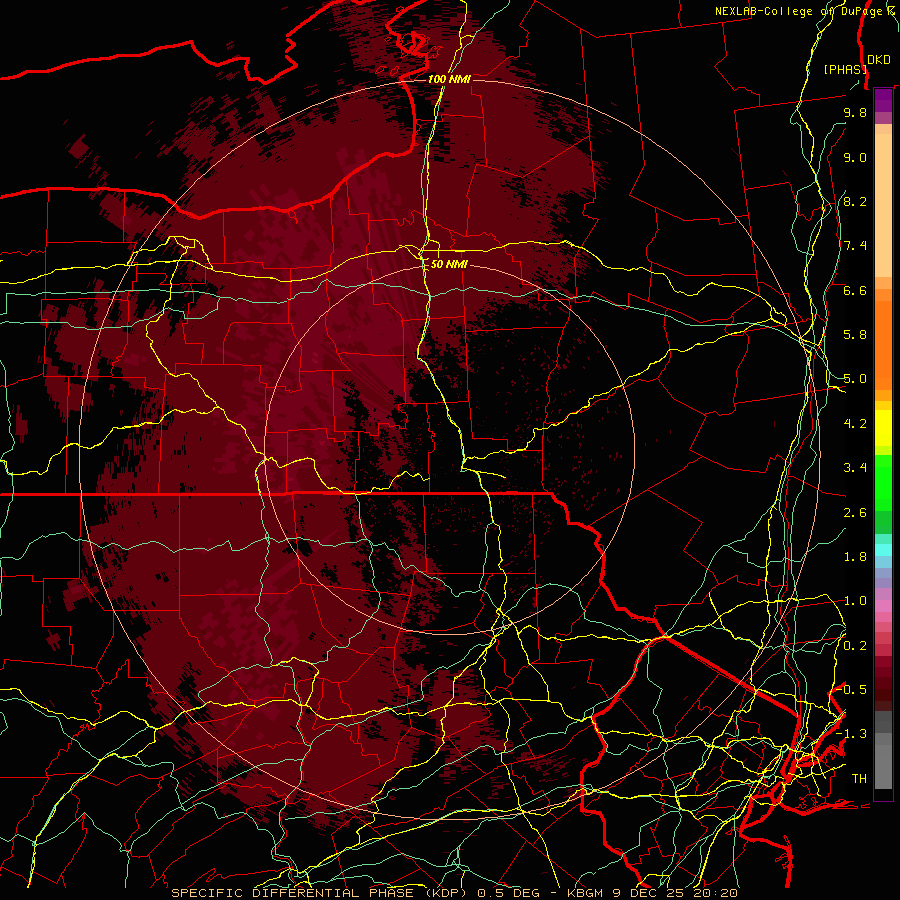Pick the bright green segment of the color bar
This screenshot has height=900, width=900.
pyautogui.click(x=883, y=482)
